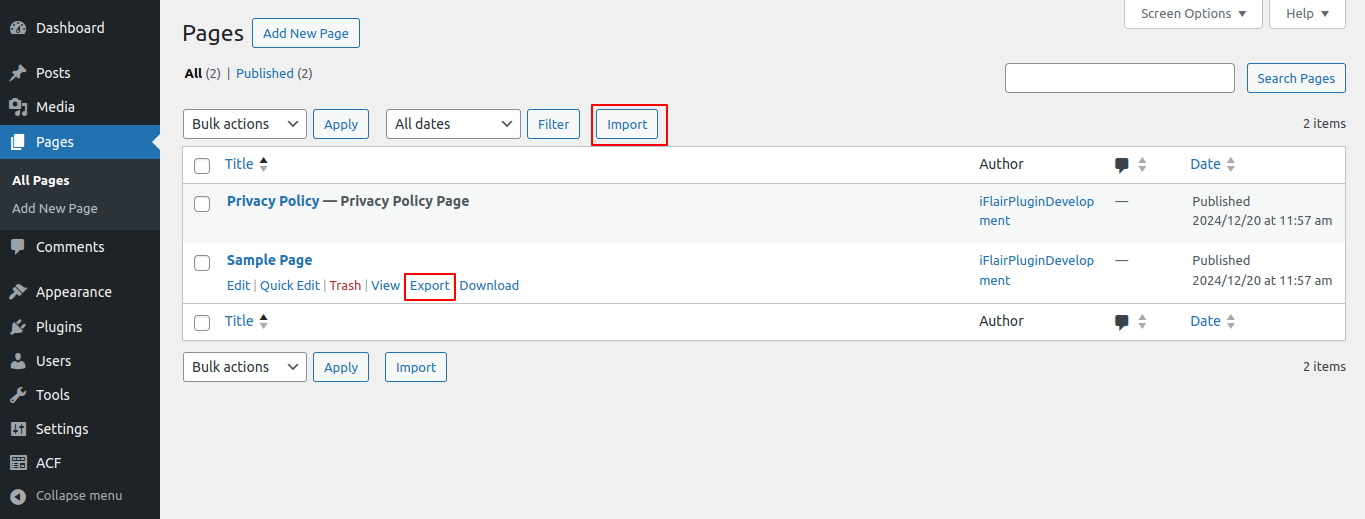This screenshot has height=519, width=1365.
Task: Click the Title column header link
Action: click(x=239, y=164)
